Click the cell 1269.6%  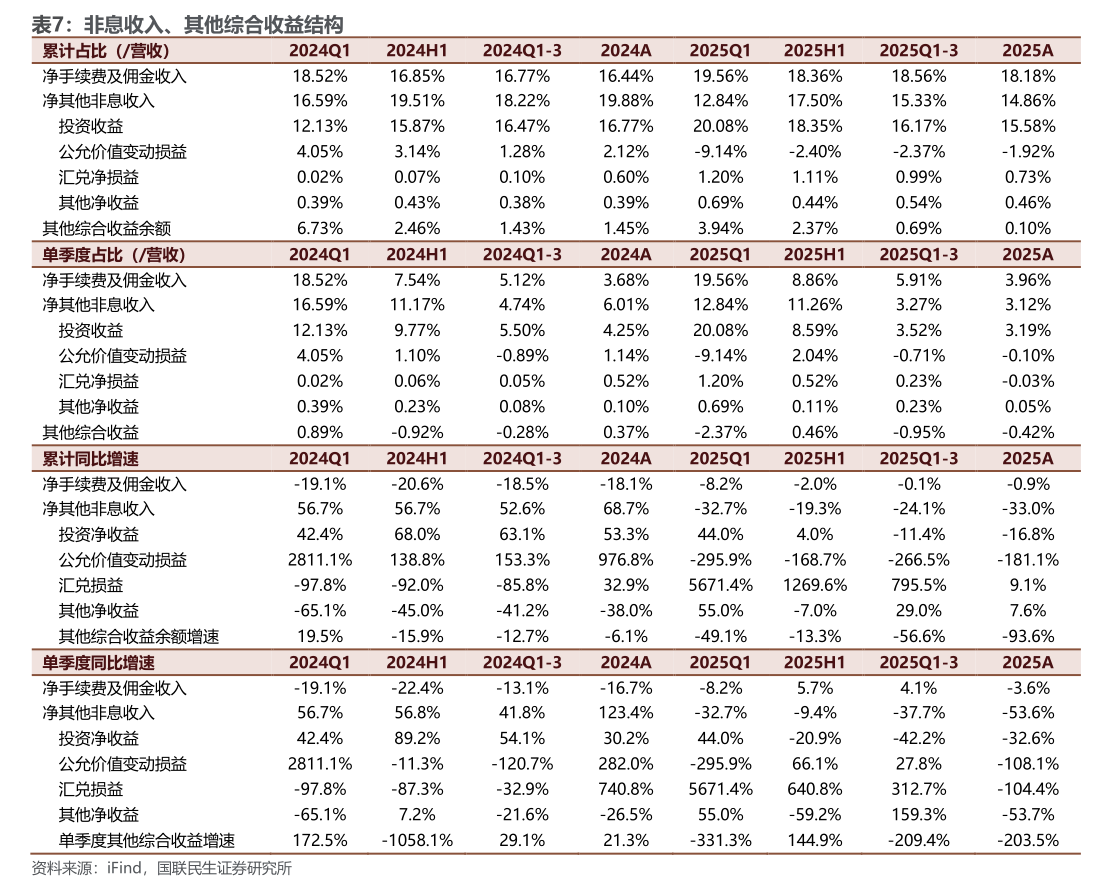(x=815, y=585)
